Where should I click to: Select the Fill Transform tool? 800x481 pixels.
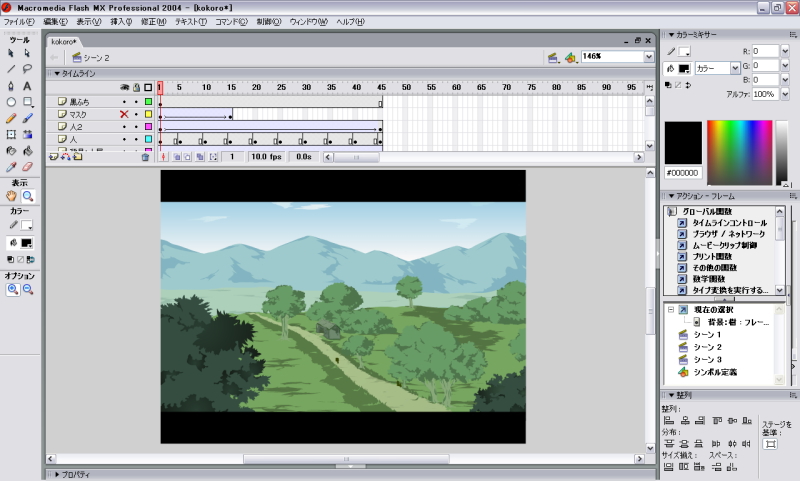(x=27, y=135)
